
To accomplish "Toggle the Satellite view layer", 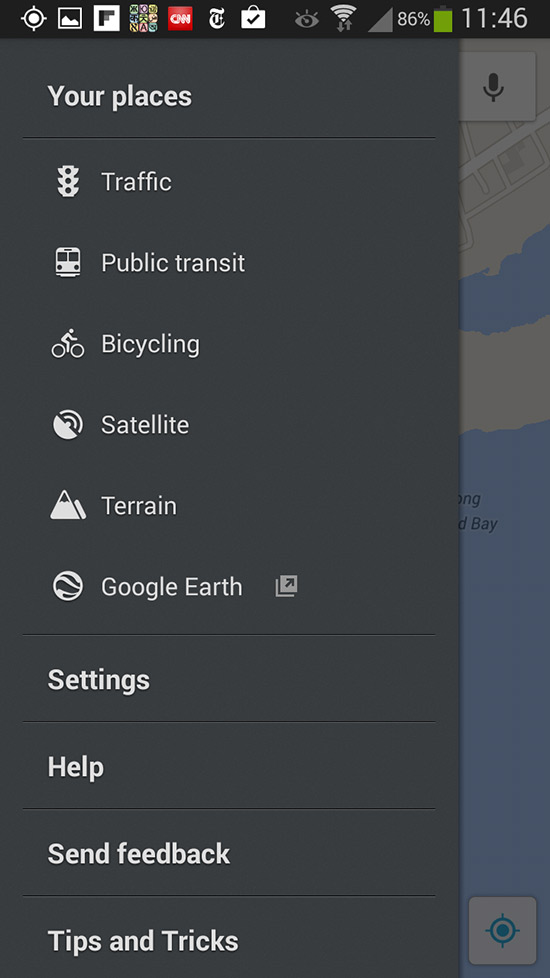I will (x=229, y=425).
